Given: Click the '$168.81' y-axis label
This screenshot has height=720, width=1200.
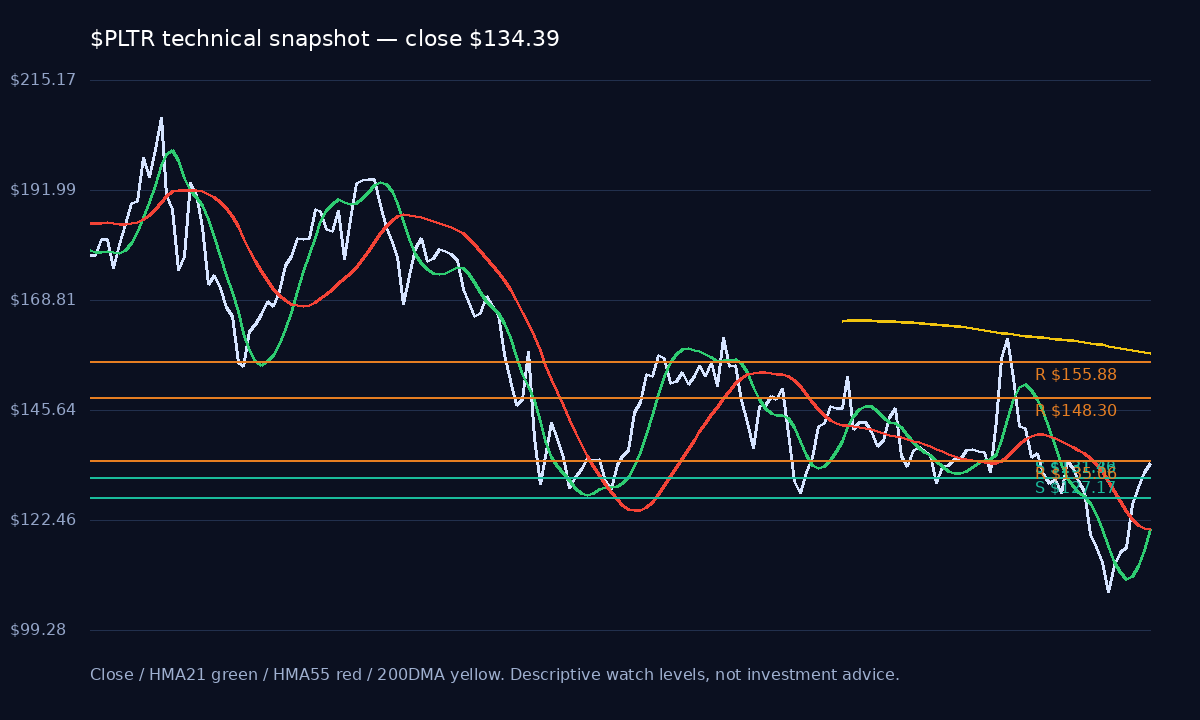Looking at the screenshot, I should 43,300.
